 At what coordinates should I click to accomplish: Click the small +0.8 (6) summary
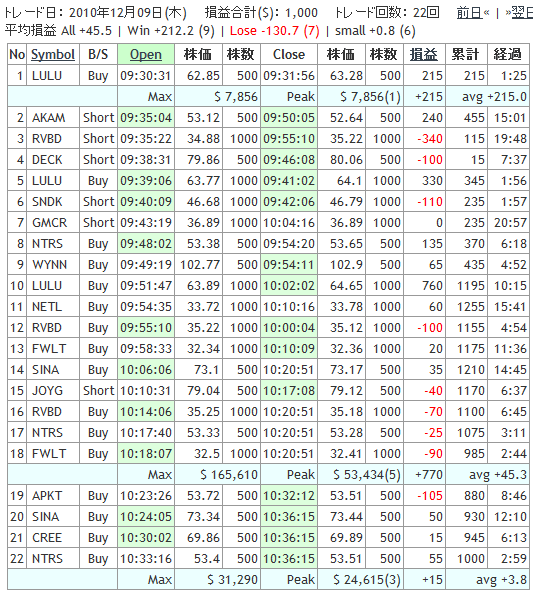click(x=375, y=31)
